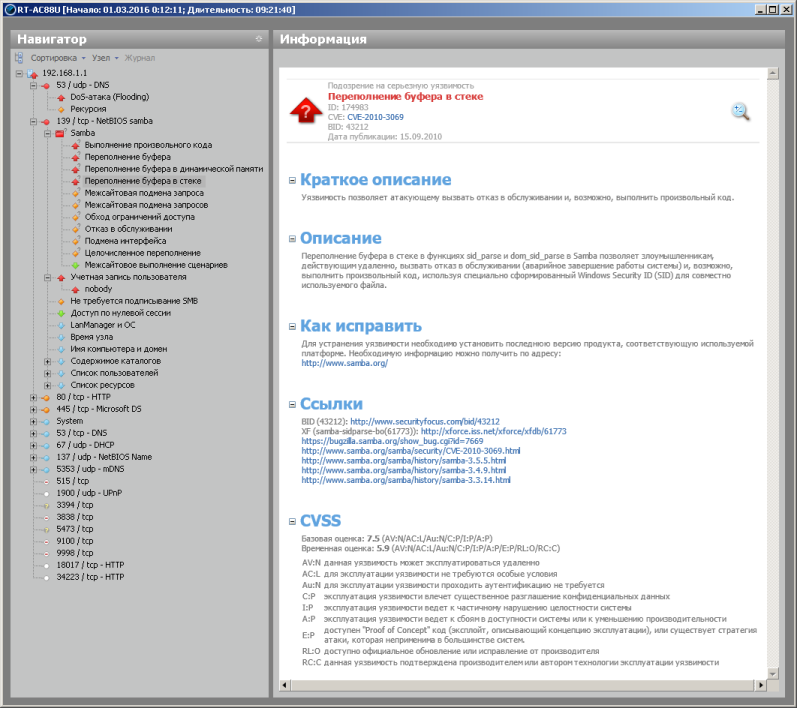This screenshot has height=708, width=797.
Task: Select the System tree node
Action: (x=70, y=421)
